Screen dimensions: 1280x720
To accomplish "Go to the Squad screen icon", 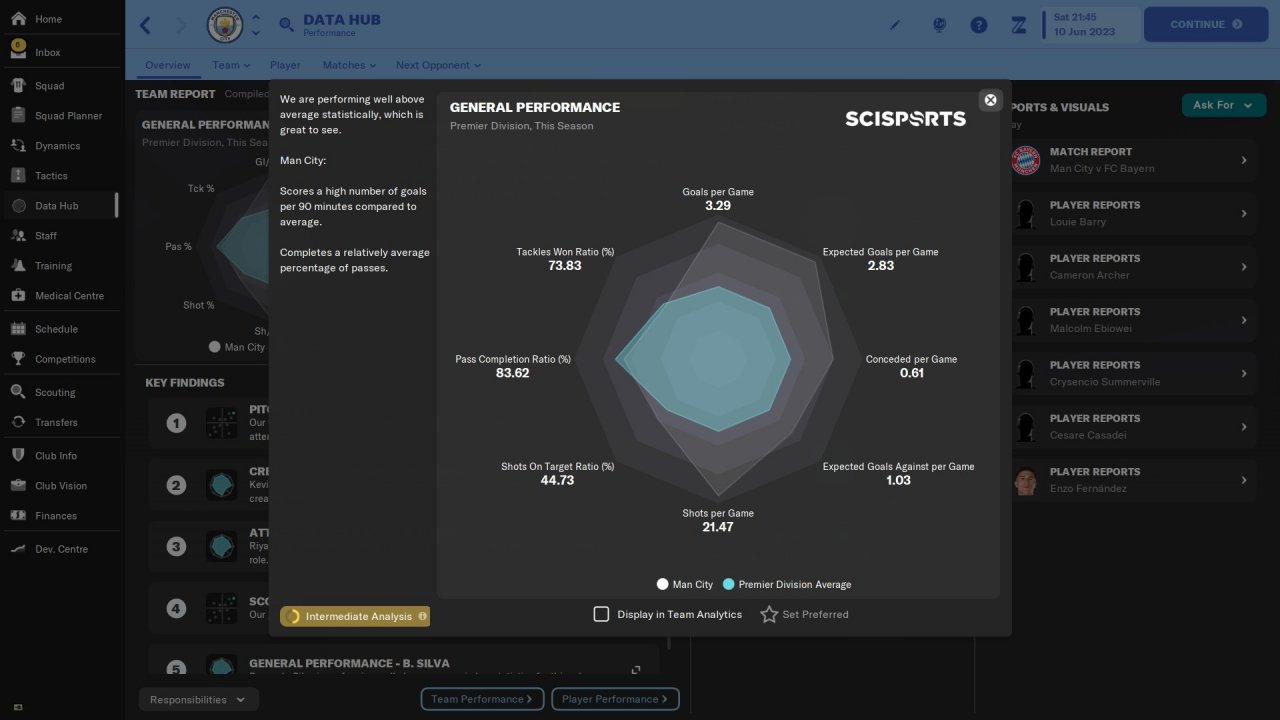I will point(18,86).
